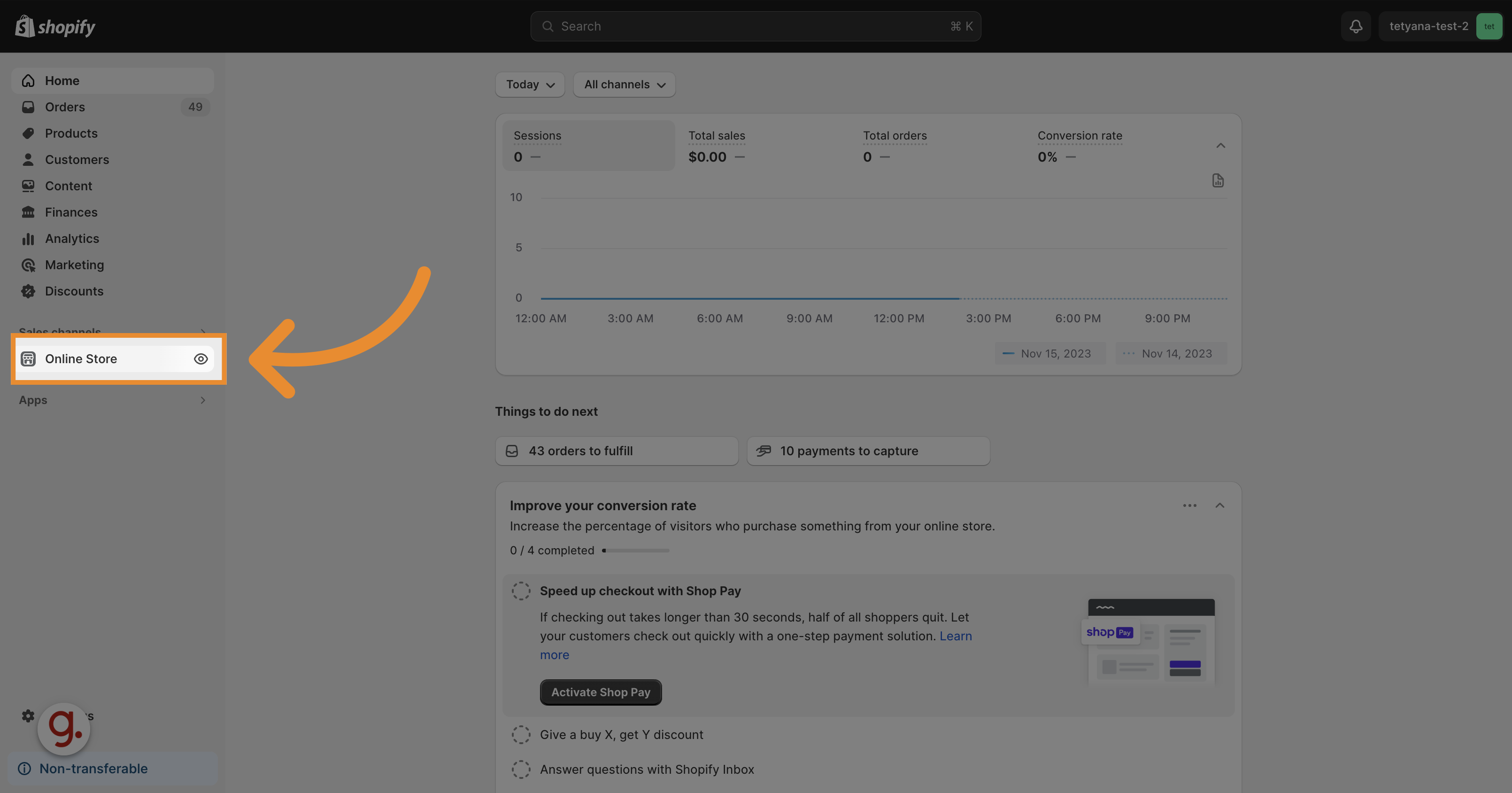The width and height of the screenshot is (1512, 793).
Task: Click the Learn more link
Action: click(956, 636)
